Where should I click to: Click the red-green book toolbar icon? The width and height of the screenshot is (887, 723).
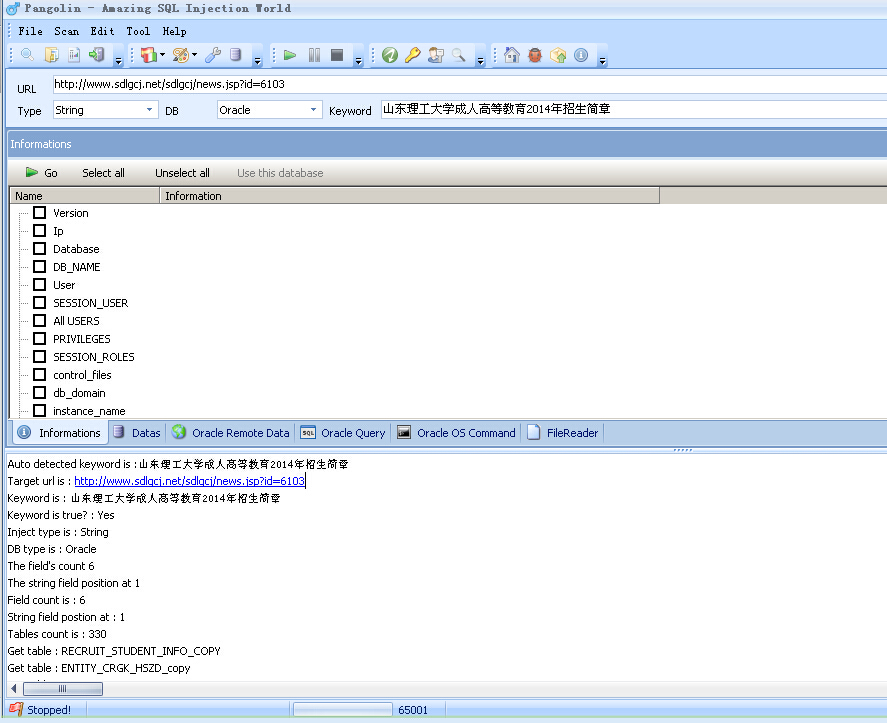pyautogui.click(x=148, y=55)
